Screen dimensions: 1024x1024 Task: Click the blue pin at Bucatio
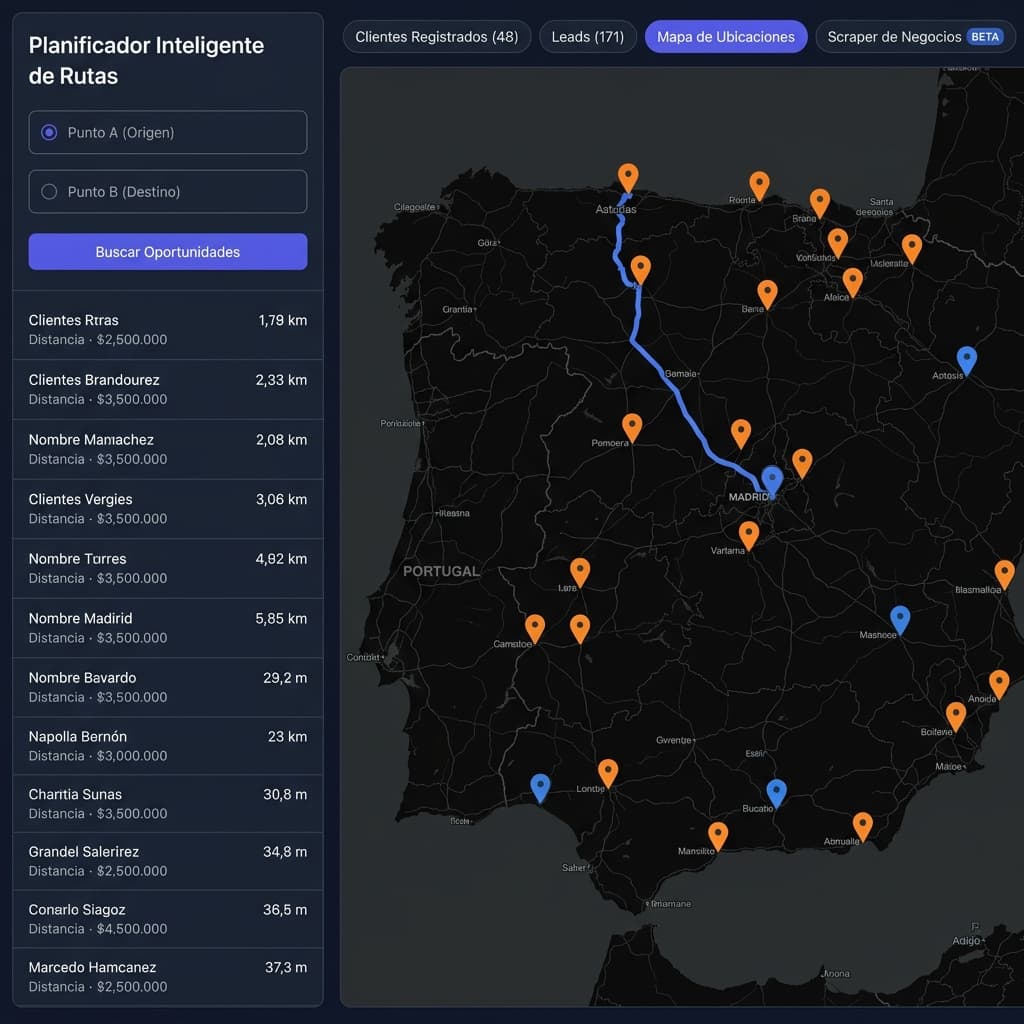point(776,794)
